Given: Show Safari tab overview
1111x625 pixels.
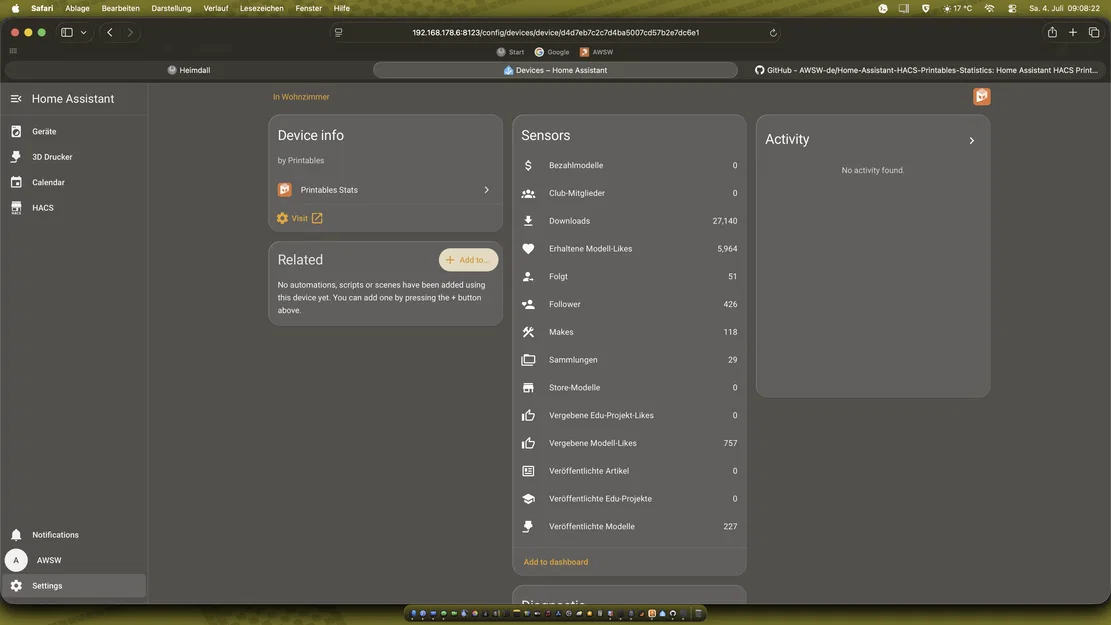Looking at the screenshot, I should pos(1094,33).
